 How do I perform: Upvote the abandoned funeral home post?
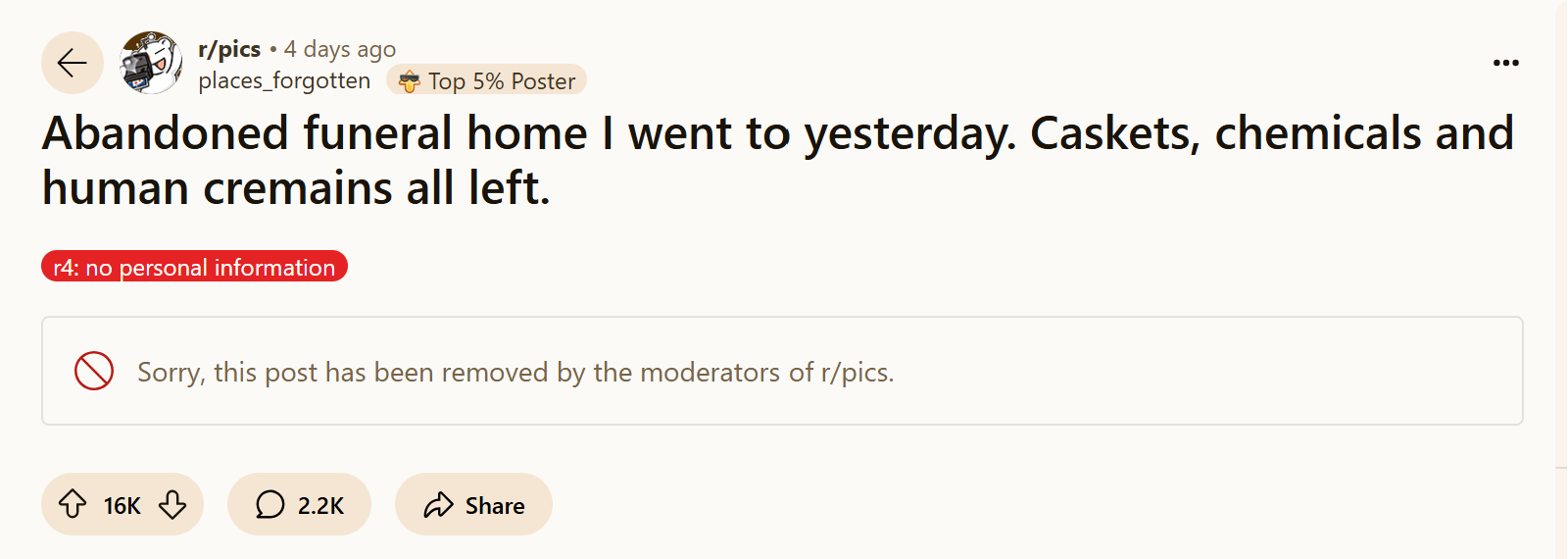pos(73,504)
